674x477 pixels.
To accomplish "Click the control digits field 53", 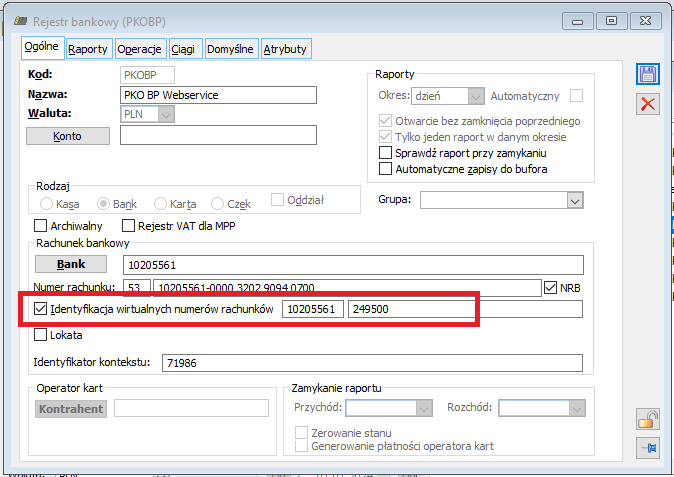I will pos(137,287).
